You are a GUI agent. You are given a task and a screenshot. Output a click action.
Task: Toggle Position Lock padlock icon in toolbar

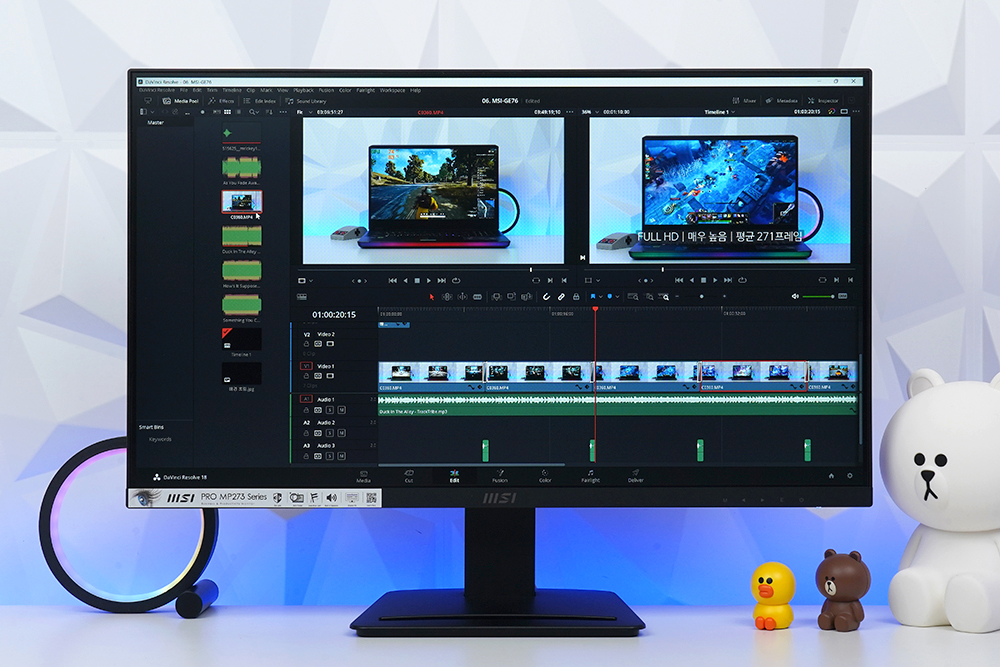tap(576, 297)
